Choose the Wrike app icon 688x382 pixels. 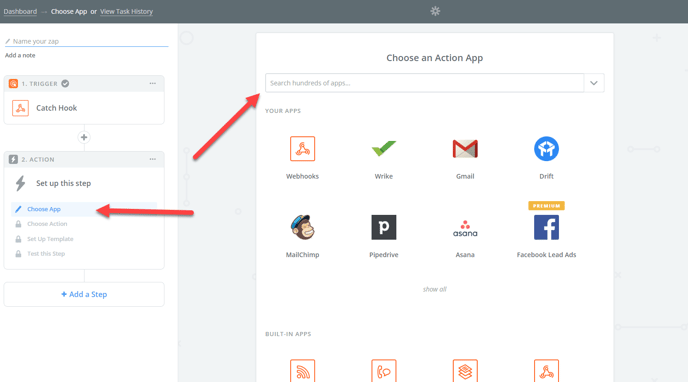click(x=383, y=149)
